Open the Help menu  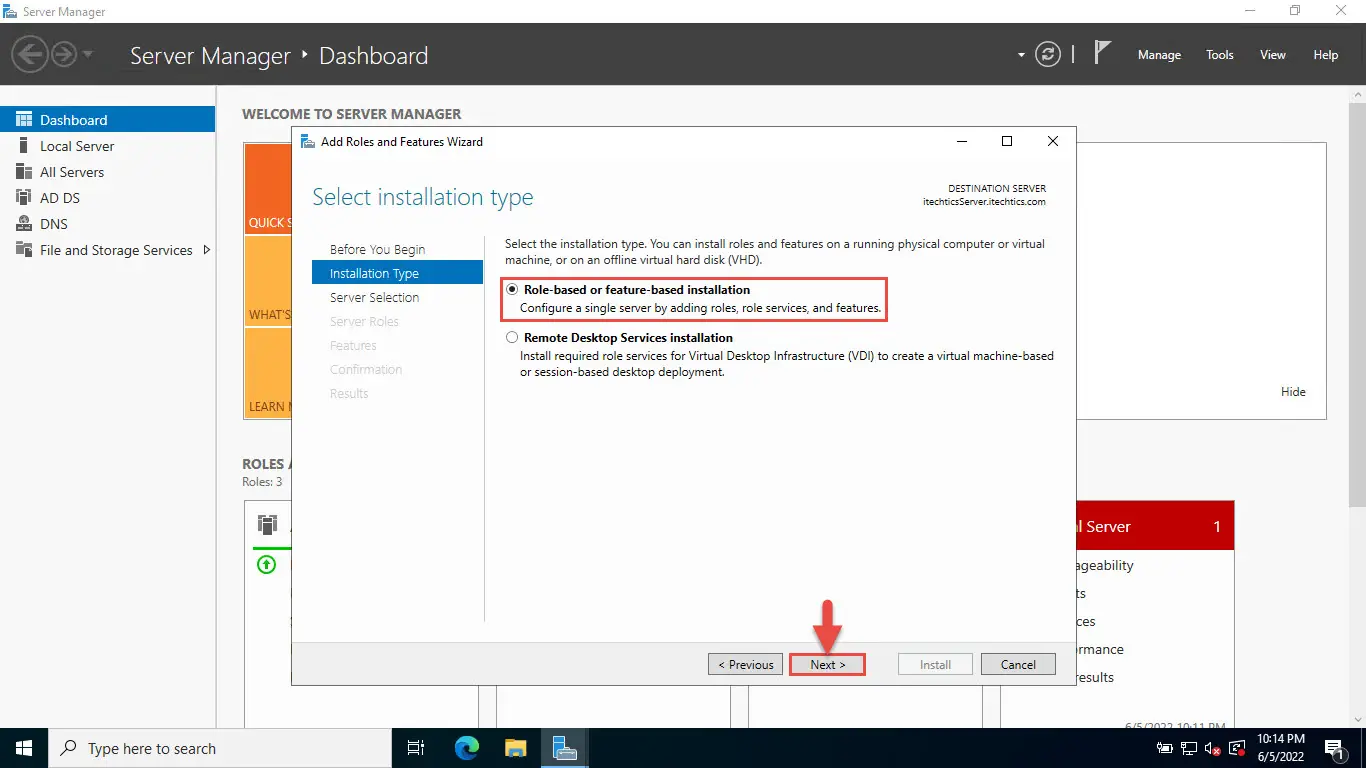(1326, 55)
